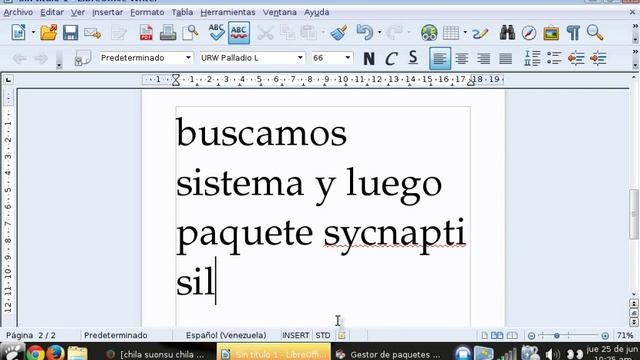Click the Open folder icon
The image size is (640, 360).
[x=49, y=32]
